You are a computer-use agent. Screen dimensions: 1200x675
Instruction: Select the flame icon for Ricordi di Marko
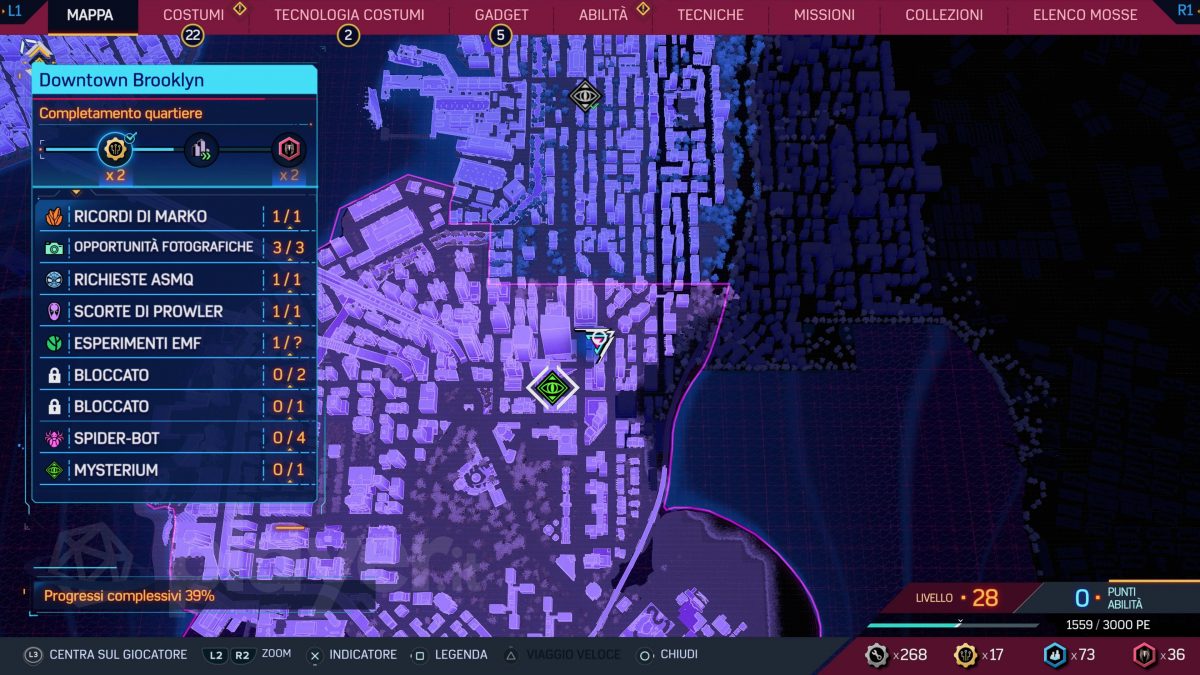[x=54, y=217]
